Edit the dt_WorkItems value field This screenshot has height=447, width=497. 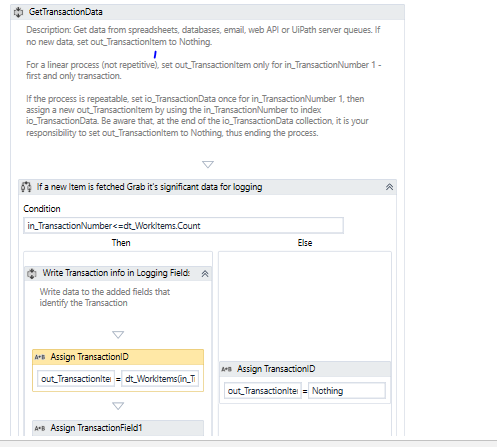pyautogui.click(x=160, y=379)
